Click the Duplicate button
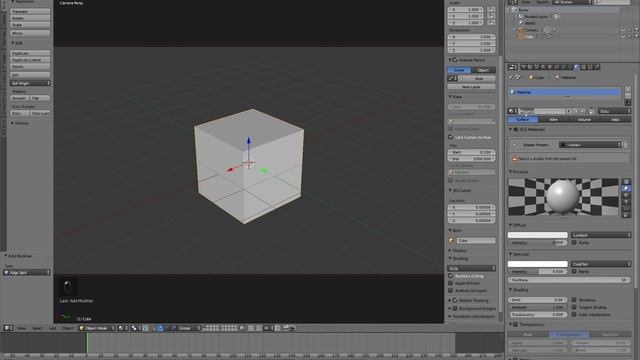The width and height of the screenshot is (640, 360). click(x=30, y=53)
